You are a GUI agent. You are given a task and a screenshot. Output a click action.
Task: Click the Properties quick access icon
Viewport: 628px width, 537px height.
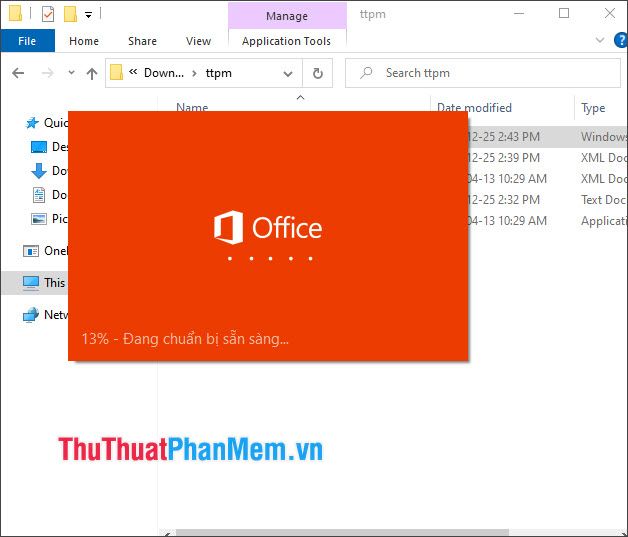[x=48, y=15]
